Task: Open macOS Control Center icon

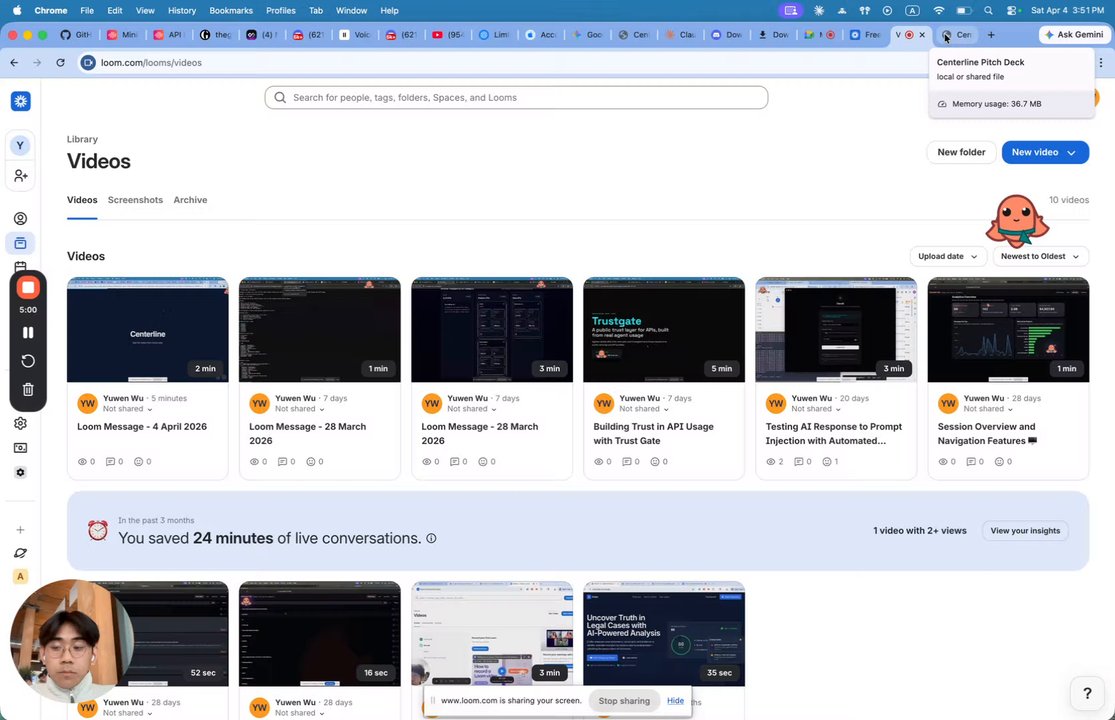Action: 1013,11
